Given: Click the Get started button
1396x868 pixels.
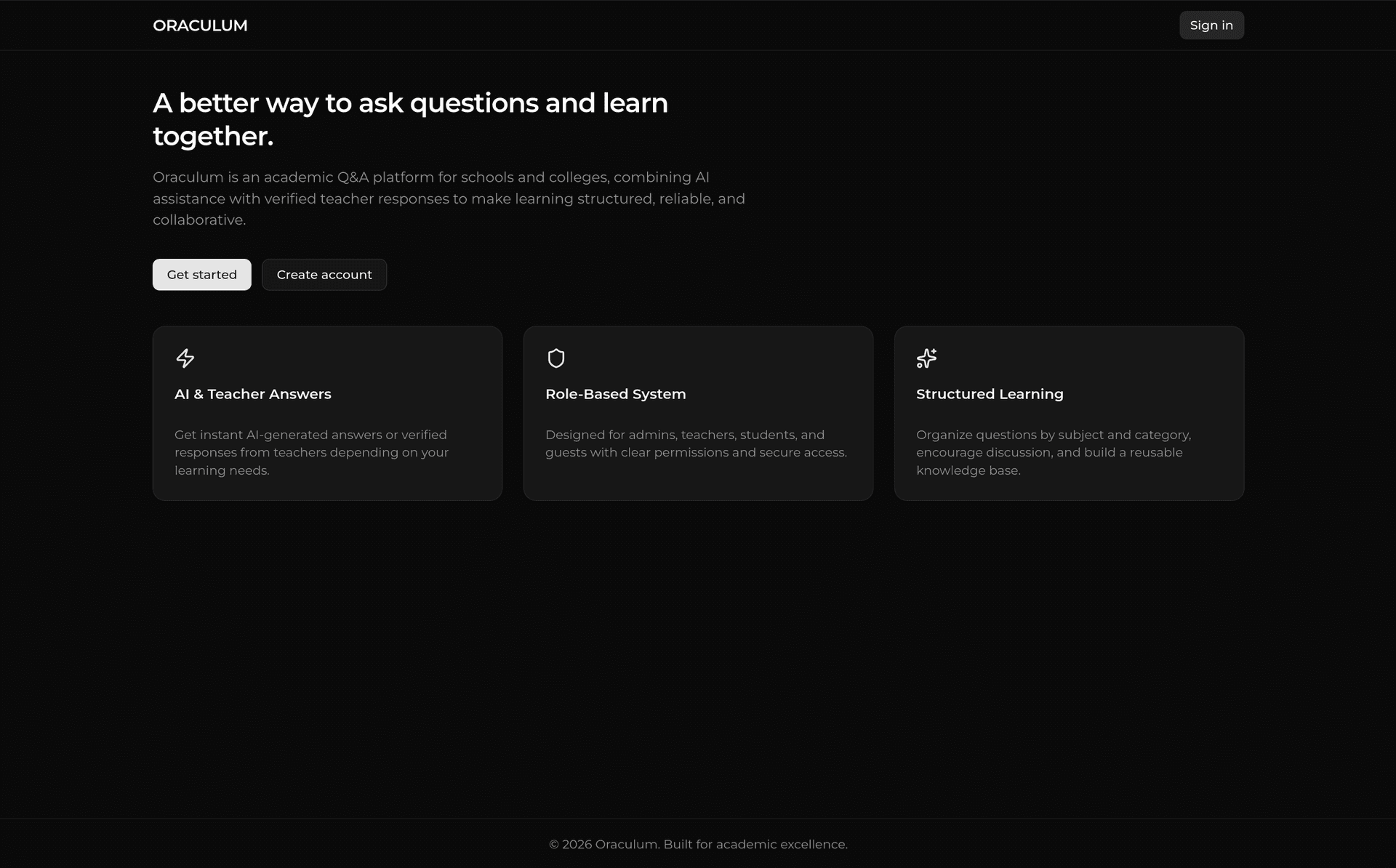Looking at the screenshot, I should tap(201, 275).
